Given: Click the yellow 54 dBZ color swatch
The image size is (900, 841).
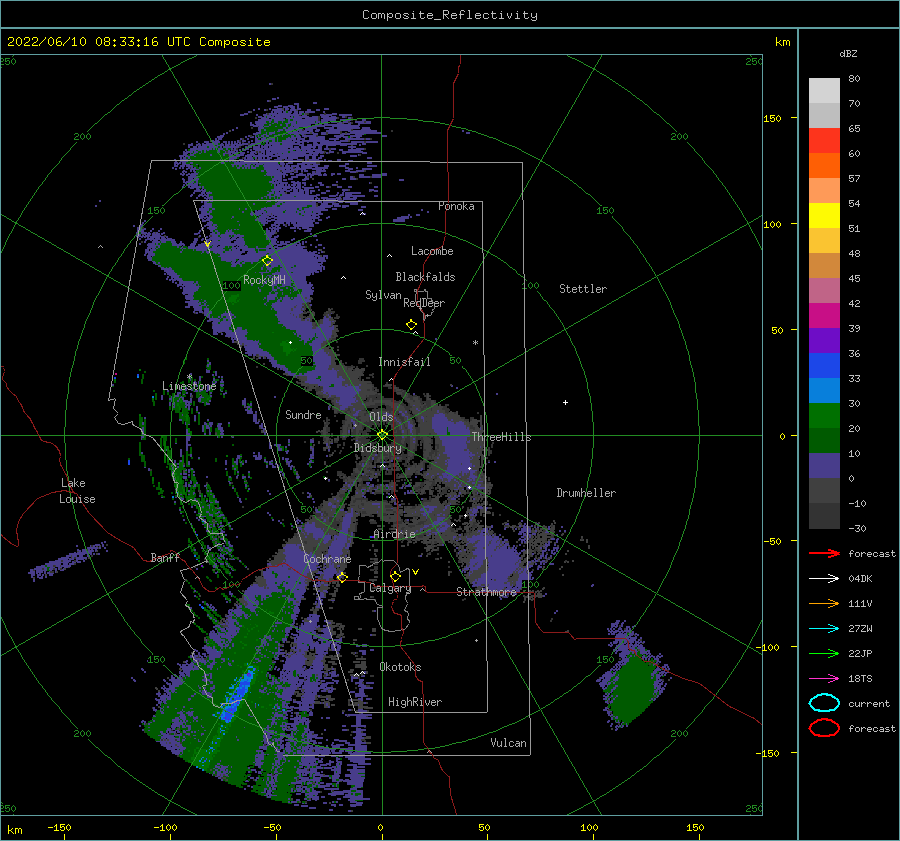Looking at the screenshot, I should pyautogui.click(x=824, y=215).
